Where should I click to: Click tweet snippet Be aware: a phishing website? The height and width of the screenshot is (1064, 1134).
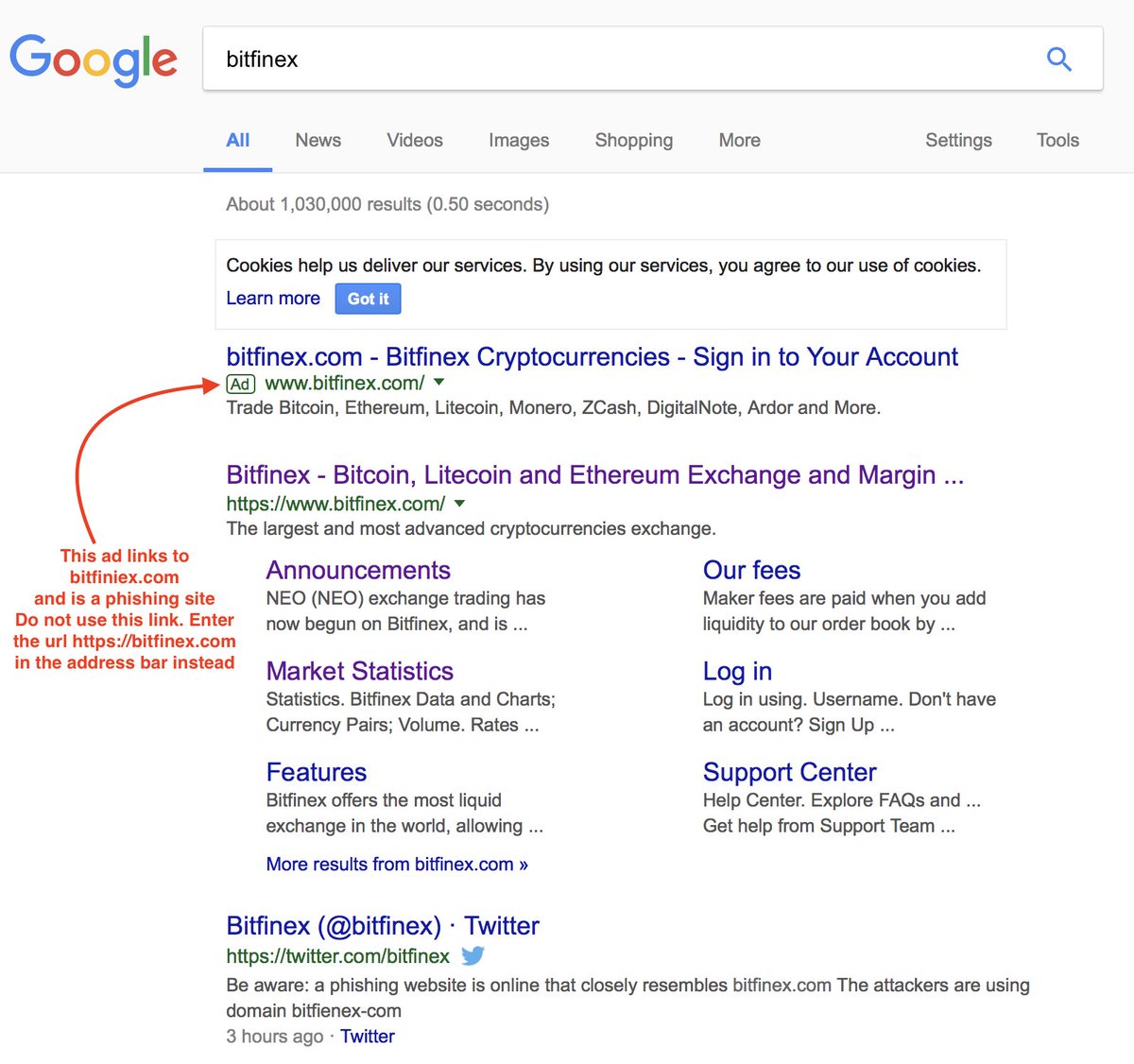point(627,997)
